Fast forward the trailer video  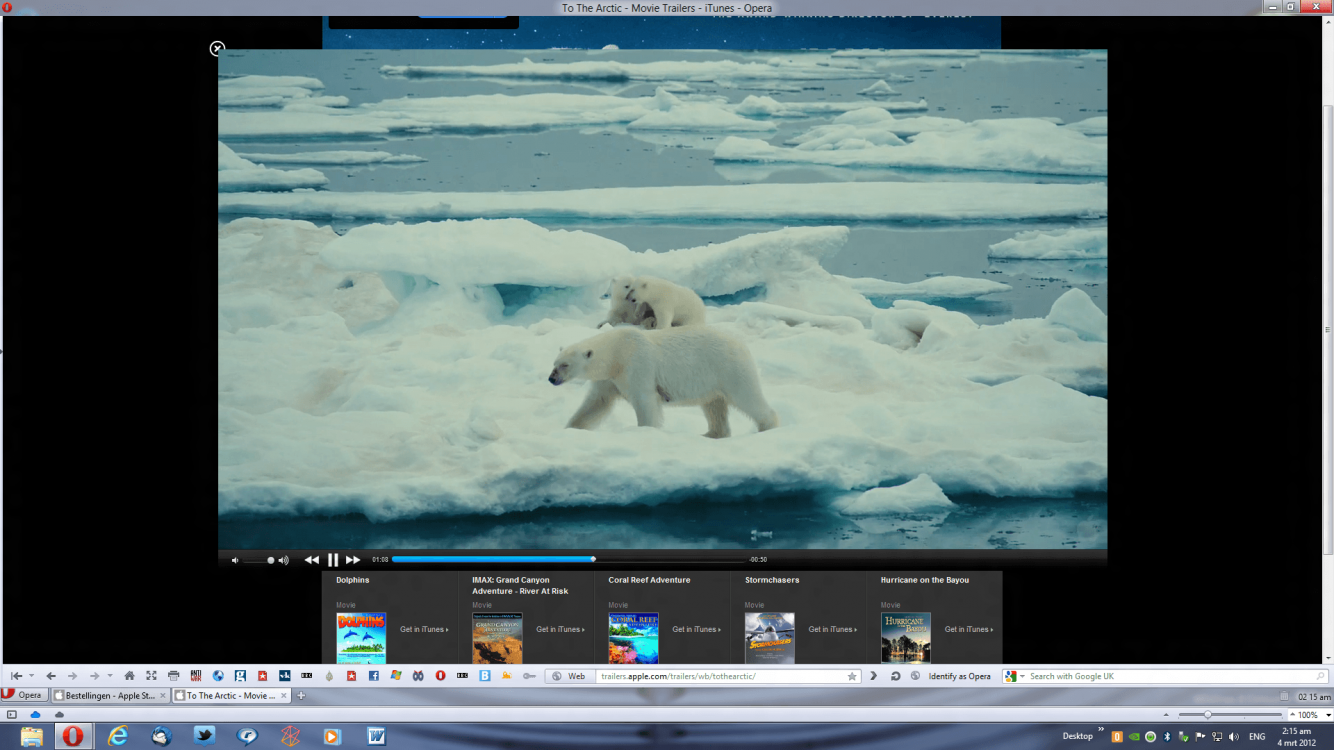pyautogui.click(x=353, y=560)
